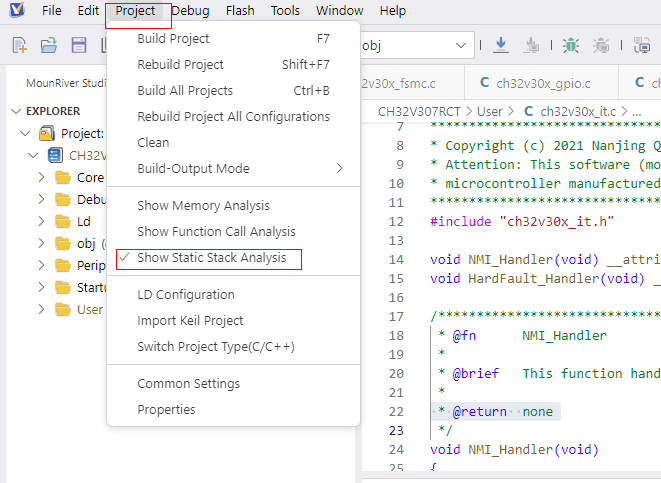Toggle Show Static Stack Analysis checkmark
The height and width of the screenshot is (483, 661).
(x=124, y=257)
